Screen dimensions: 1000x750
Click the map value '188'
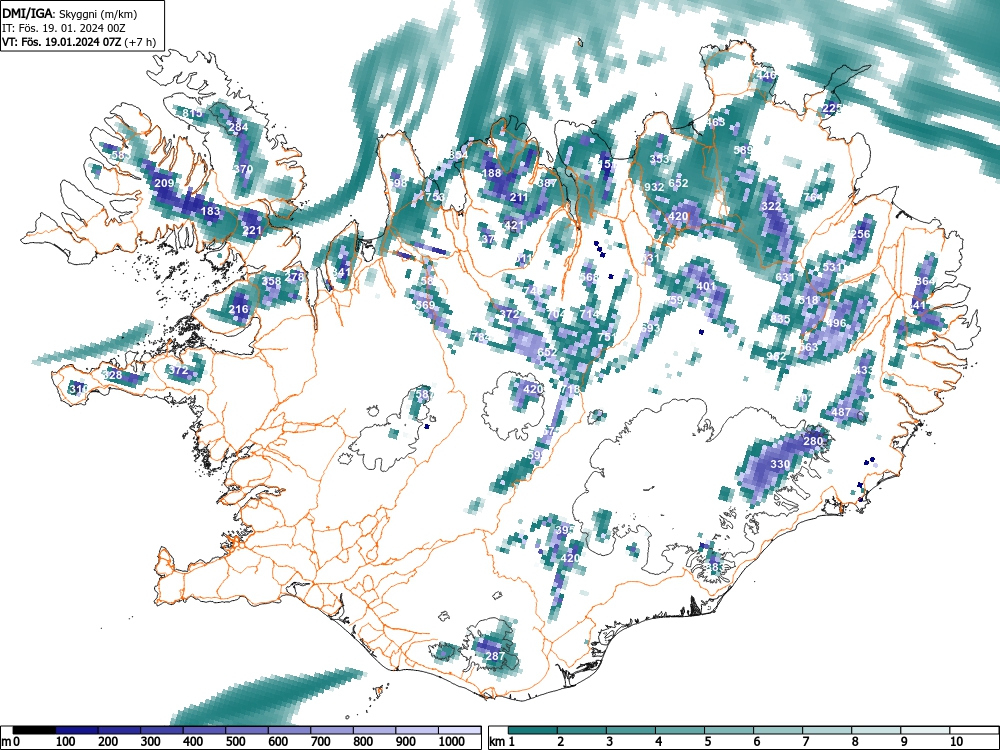(491, 173)
